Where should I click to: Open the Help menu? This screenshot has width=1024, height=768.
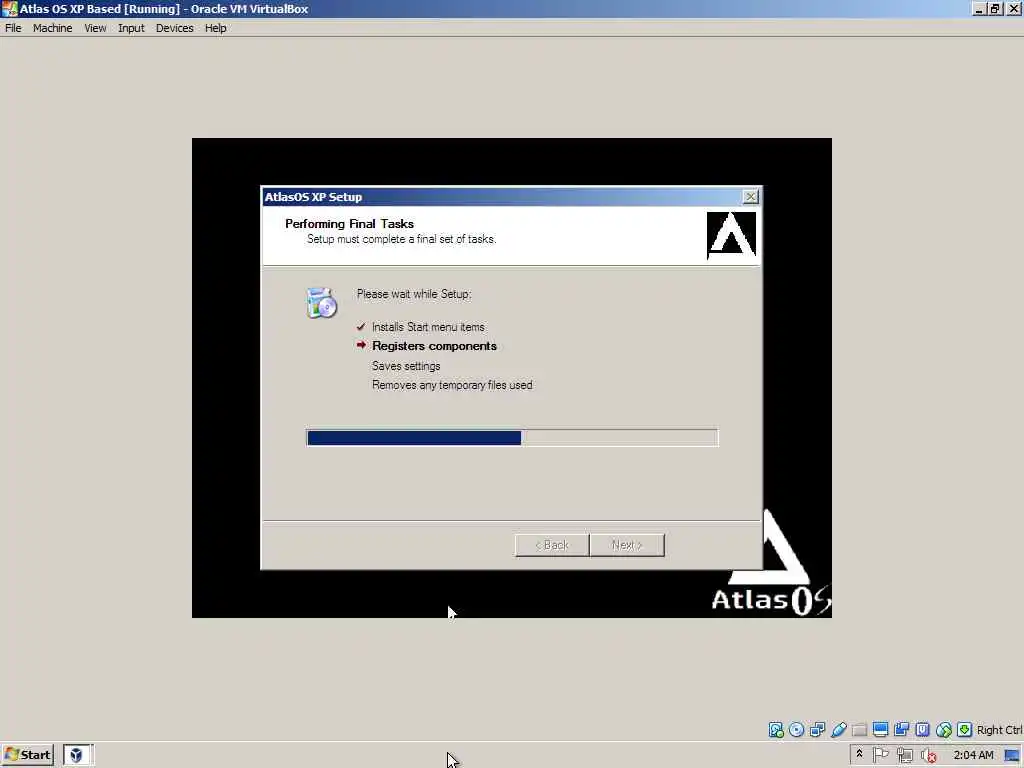pyautogui.click(x=216, y=28)
